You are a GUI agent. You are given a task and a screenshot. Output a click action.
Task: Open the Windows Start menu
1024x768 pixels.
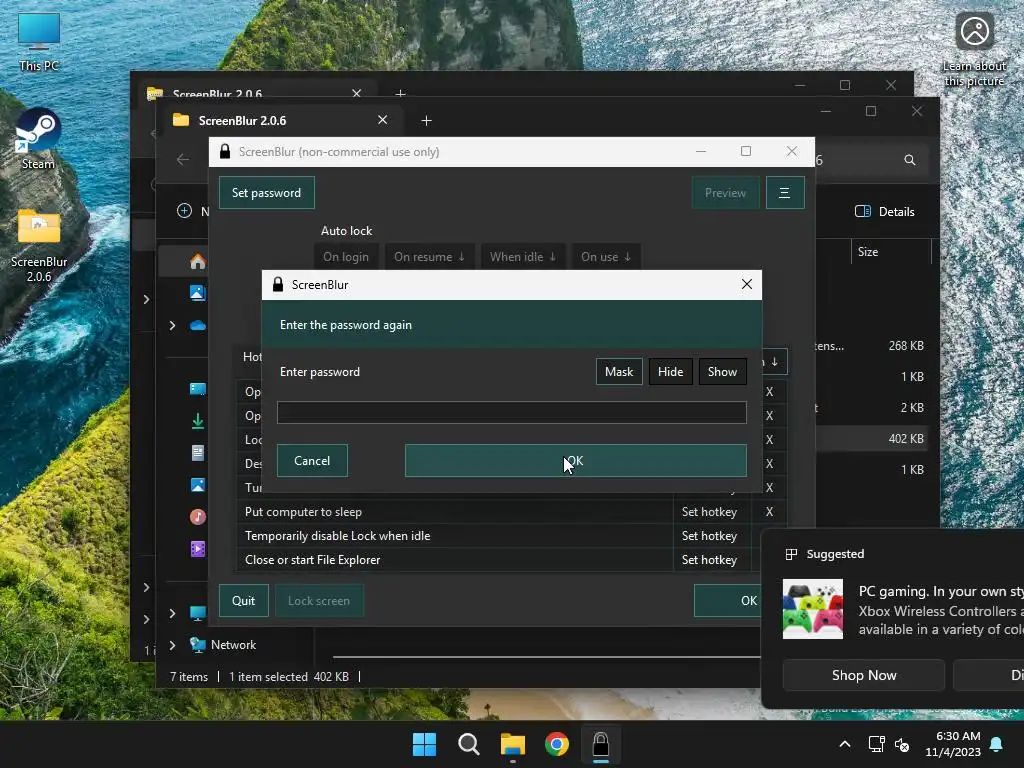424,744
